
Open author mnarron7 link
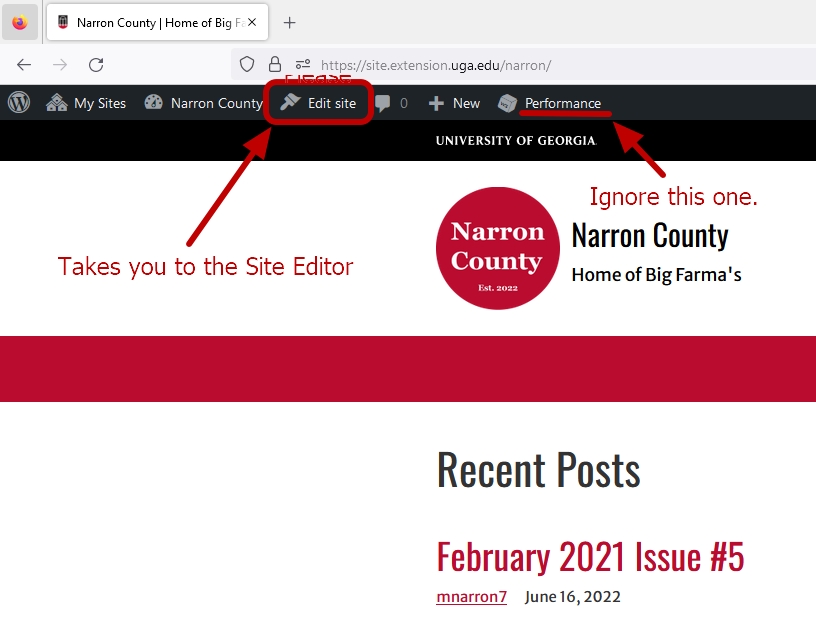coord(471,596)
